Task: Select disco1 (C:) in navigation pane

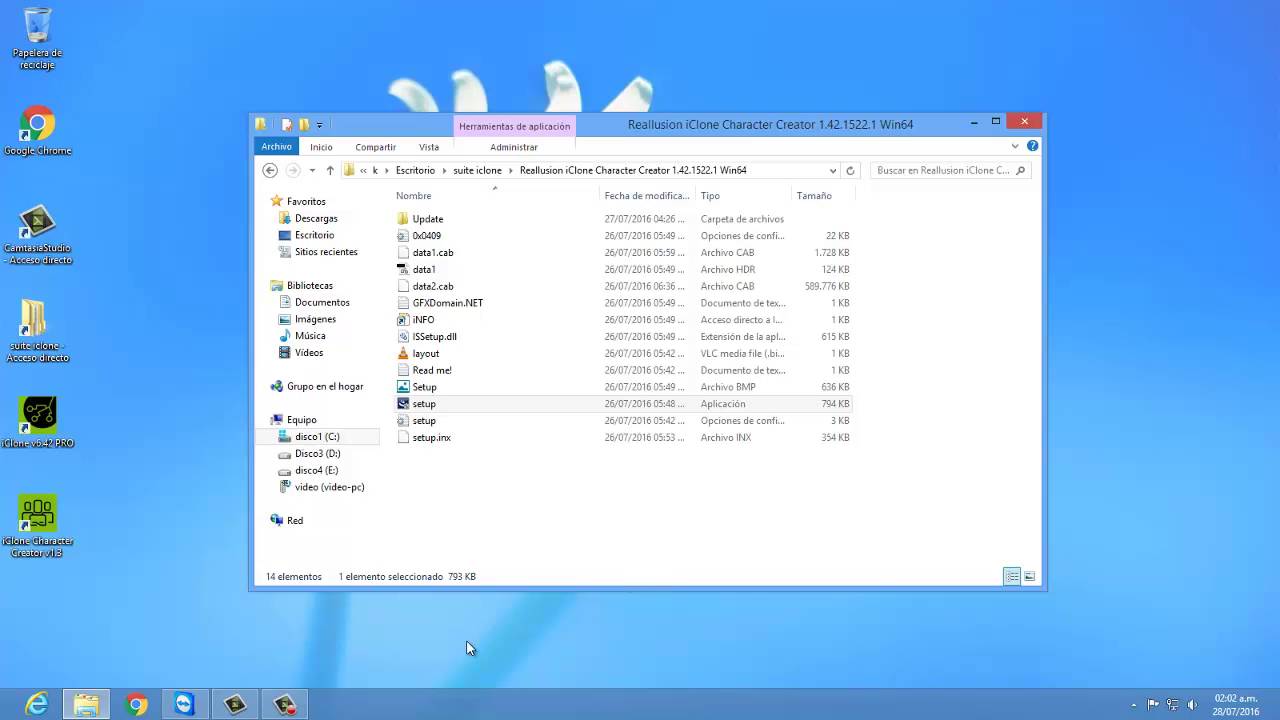Action: pyautogui.click(x=317, y=437)
